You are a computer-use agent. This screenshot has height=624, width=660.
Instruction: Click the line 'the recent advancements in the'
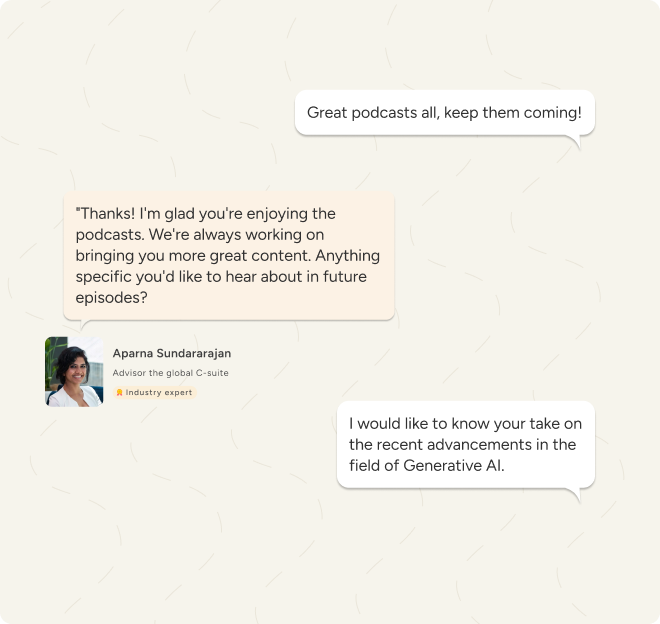pos(462,445)
